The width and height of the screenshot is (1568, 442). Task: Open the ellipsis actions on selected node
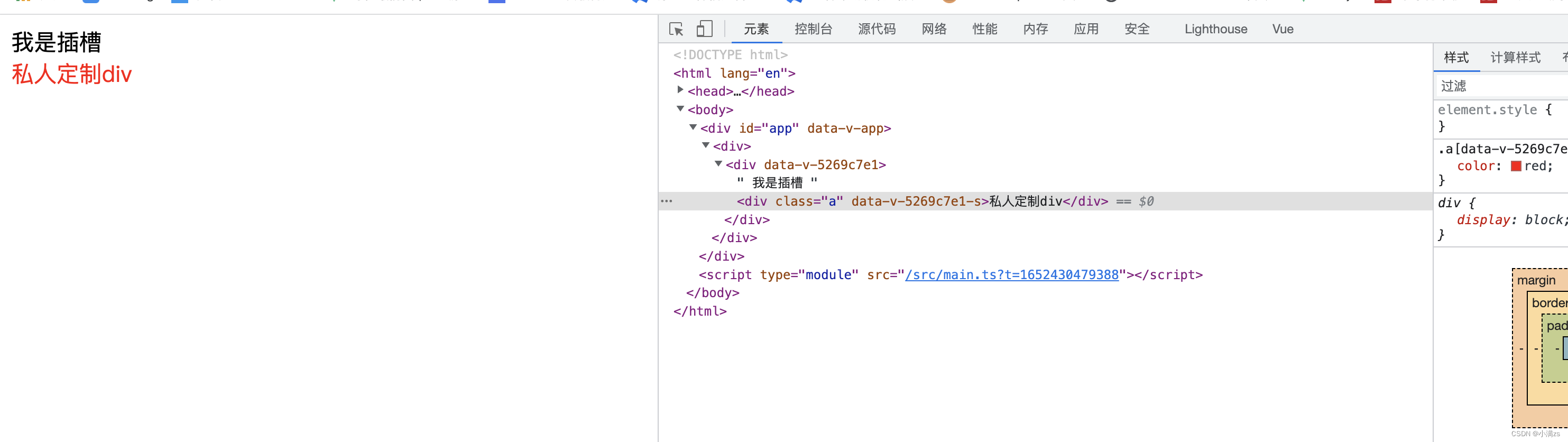point(667,201)
